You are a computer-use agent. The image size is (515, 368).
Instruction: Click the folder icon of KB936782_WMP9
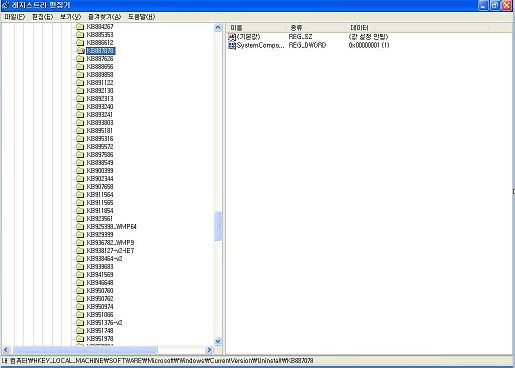(x=80, y=243)
